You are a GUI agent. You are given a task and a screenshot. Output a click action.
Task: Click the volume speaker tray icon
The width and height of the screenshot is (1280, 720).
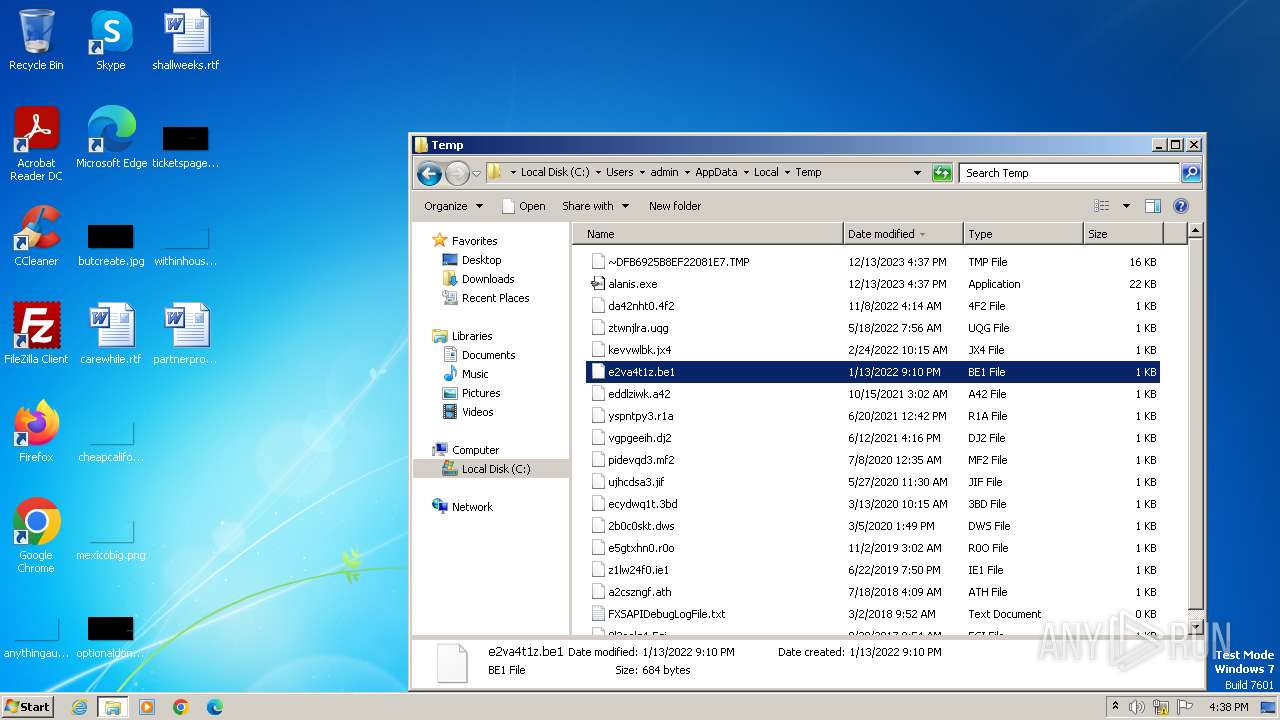1137,707
